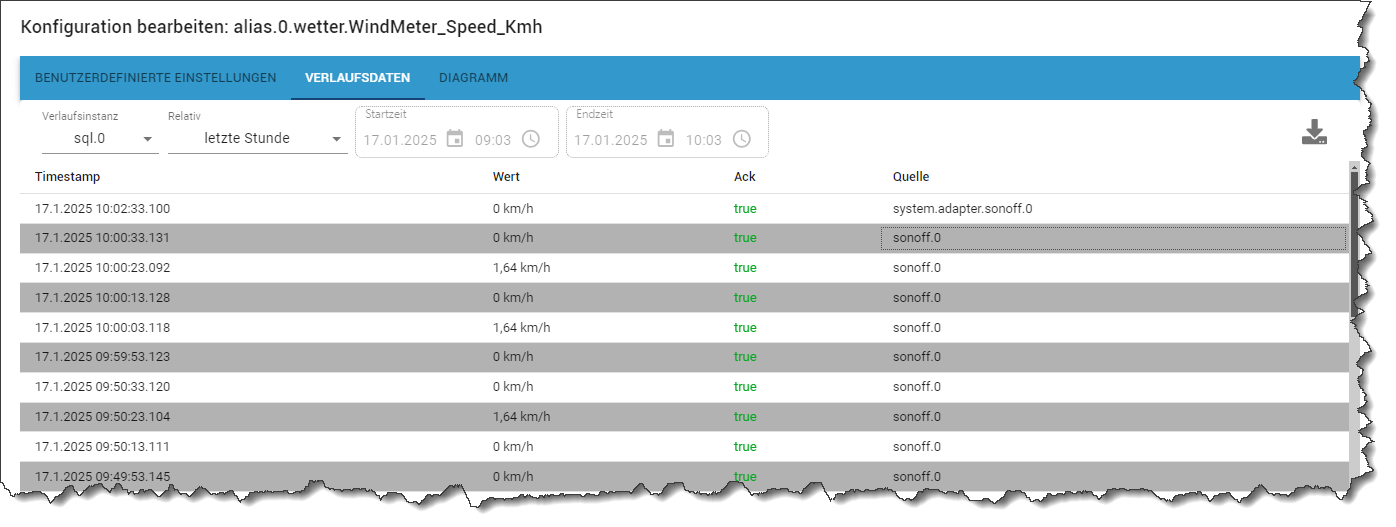Viewport: 1396px width, 527px height.
Task: Select the highlighted sonoff.0 source cell
Action: 1113,238
